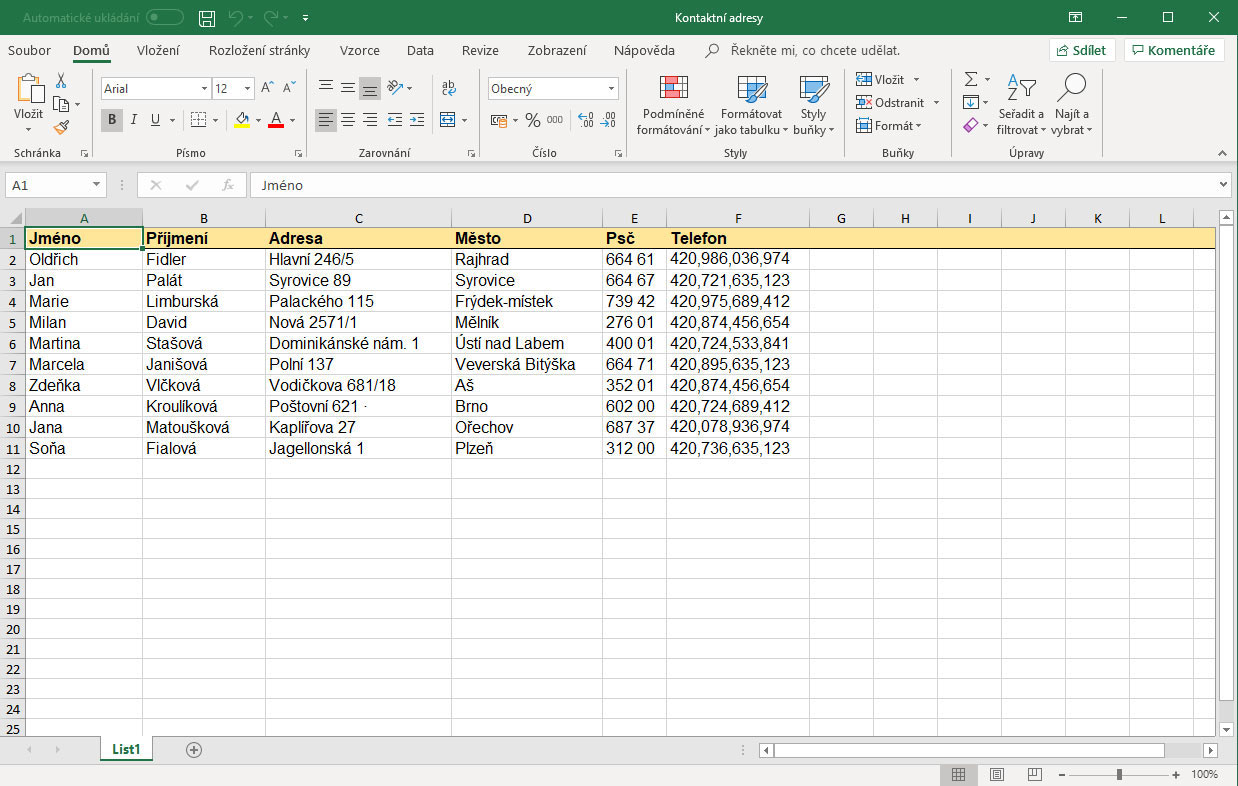This screenshot has height=786, width=1238.
Task: Open the Obecný number format dropdown
Action: 611,88
